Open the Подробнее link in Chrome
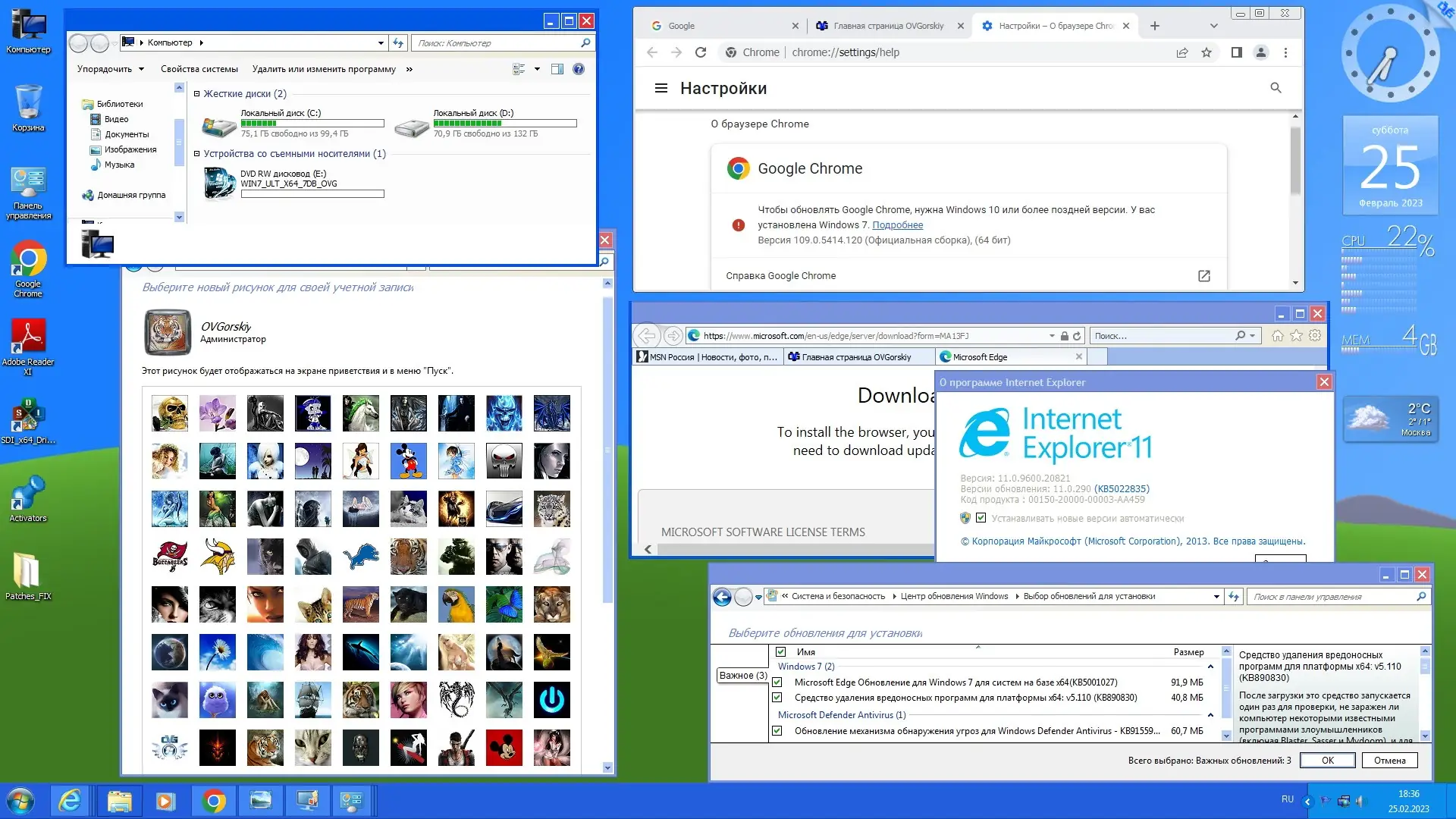This screenshot has width=1456, height=819. (x=897, y=225)
